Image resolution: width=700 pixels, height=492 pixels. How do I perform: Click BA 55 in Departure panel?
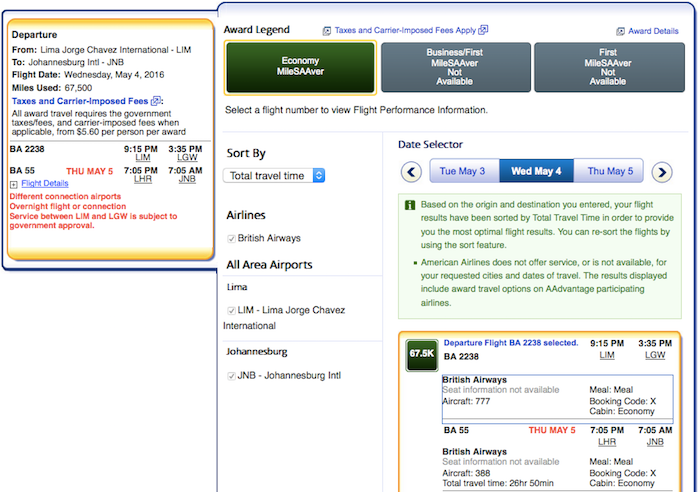pos(22,171)
